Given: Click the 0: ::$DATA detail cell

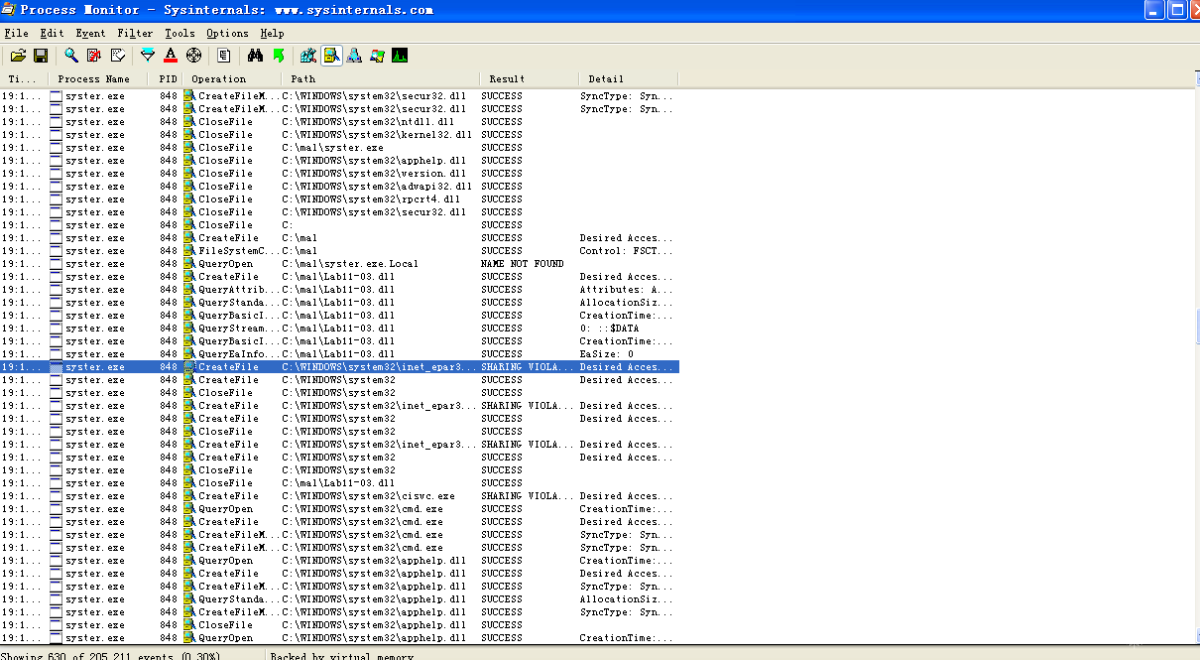Looking at the screenshot, I should point(609,329).
